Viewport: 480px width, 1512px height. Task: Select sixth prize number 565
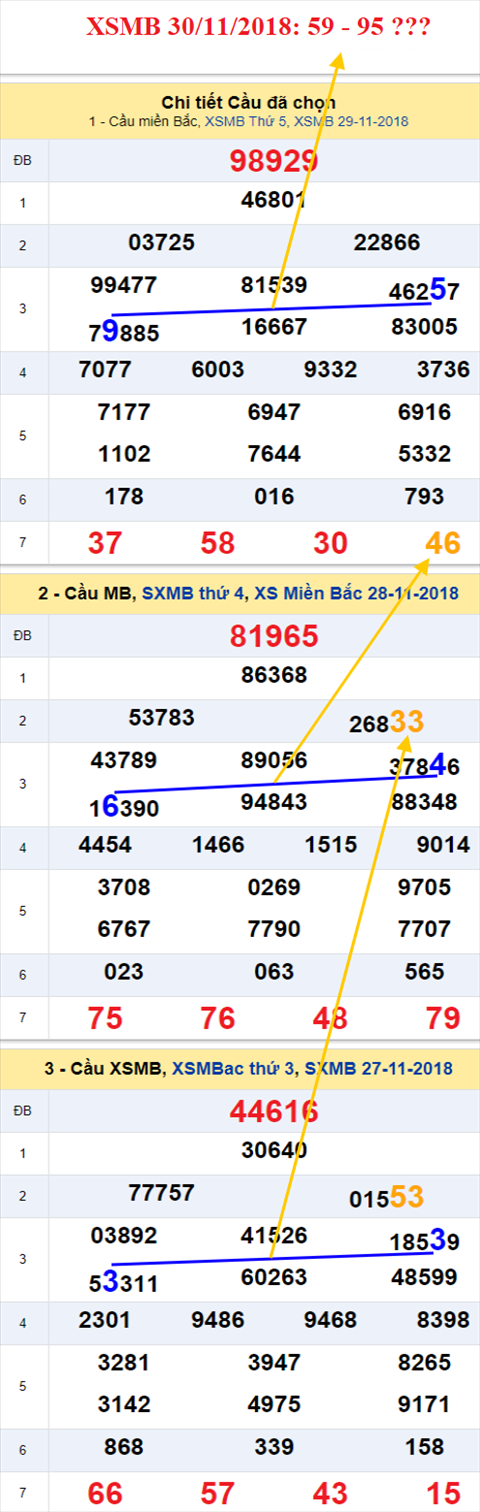(424, 971)
